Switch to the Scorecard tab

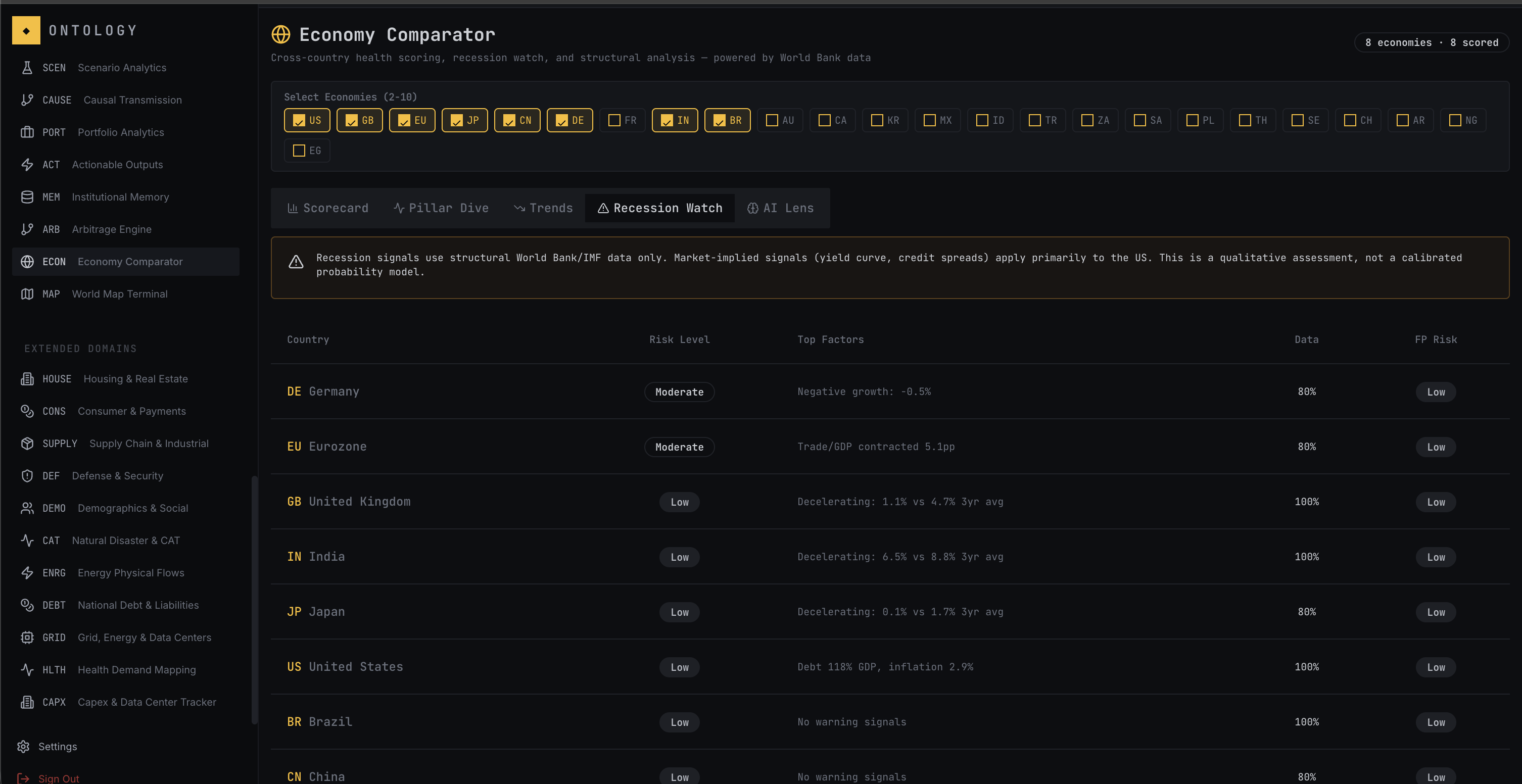click(328, 208)
